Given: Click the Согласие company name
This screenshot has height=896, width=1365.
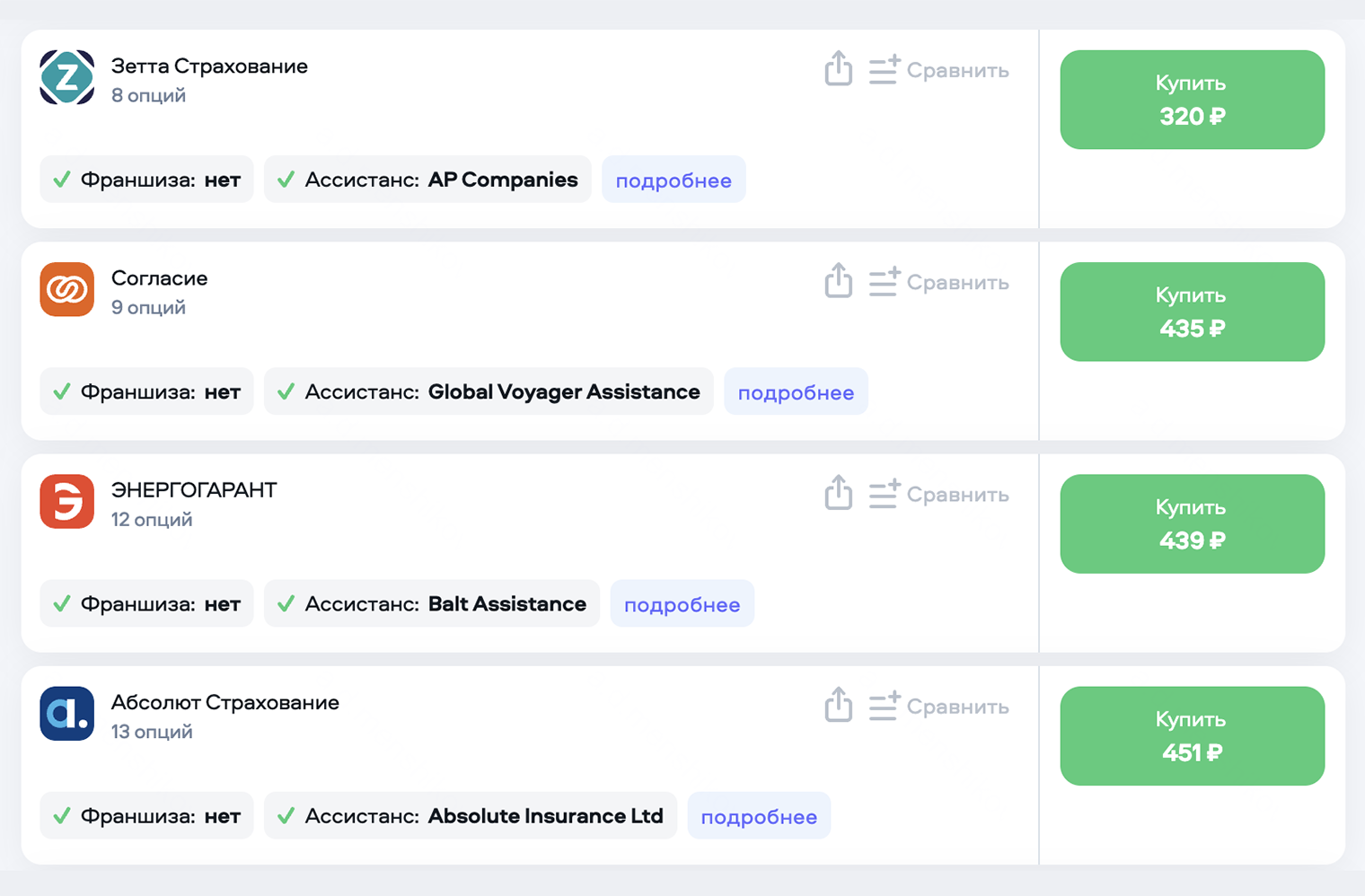Looking at the screenshot, I should pyautogui.click(x=159, y=278).
